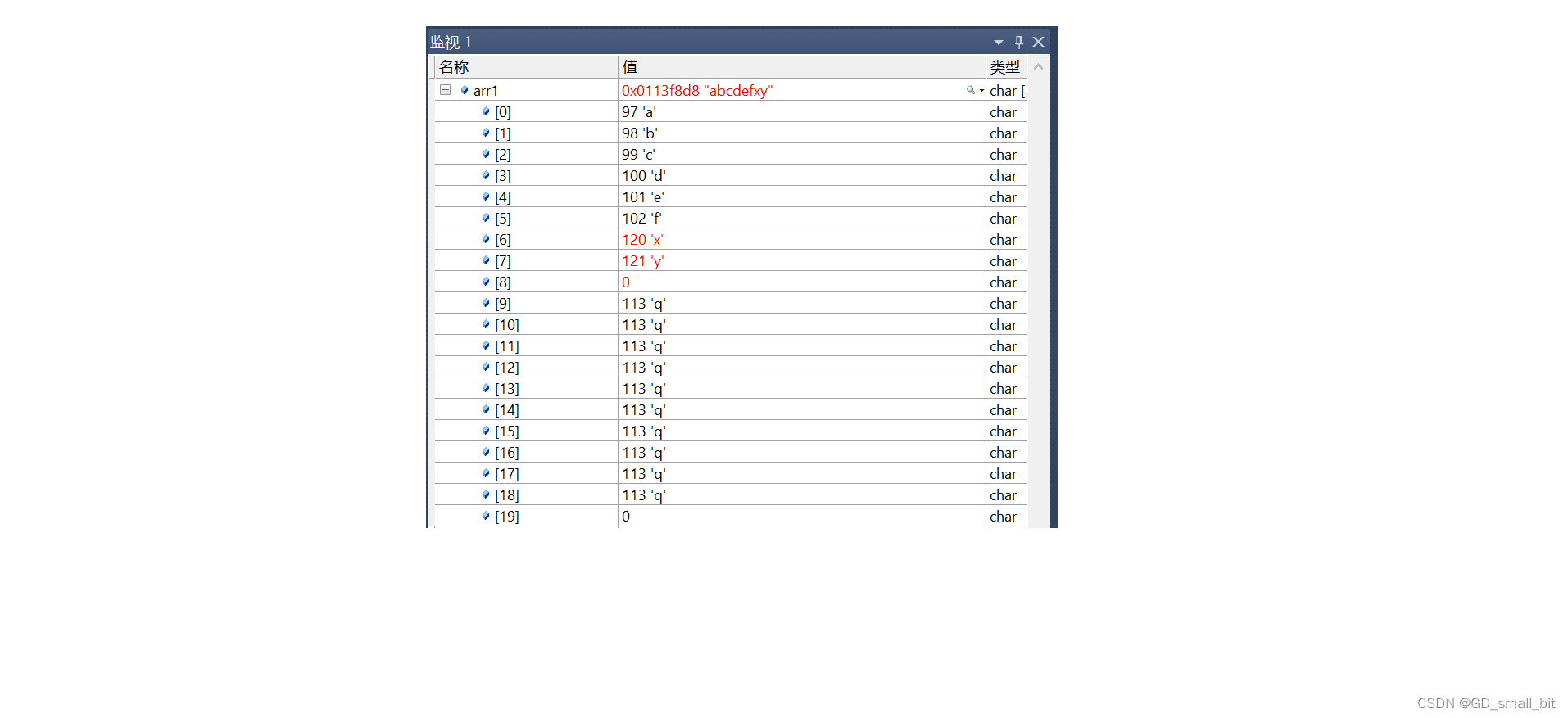Click the blue icon beside [1]

click(486, 133)
